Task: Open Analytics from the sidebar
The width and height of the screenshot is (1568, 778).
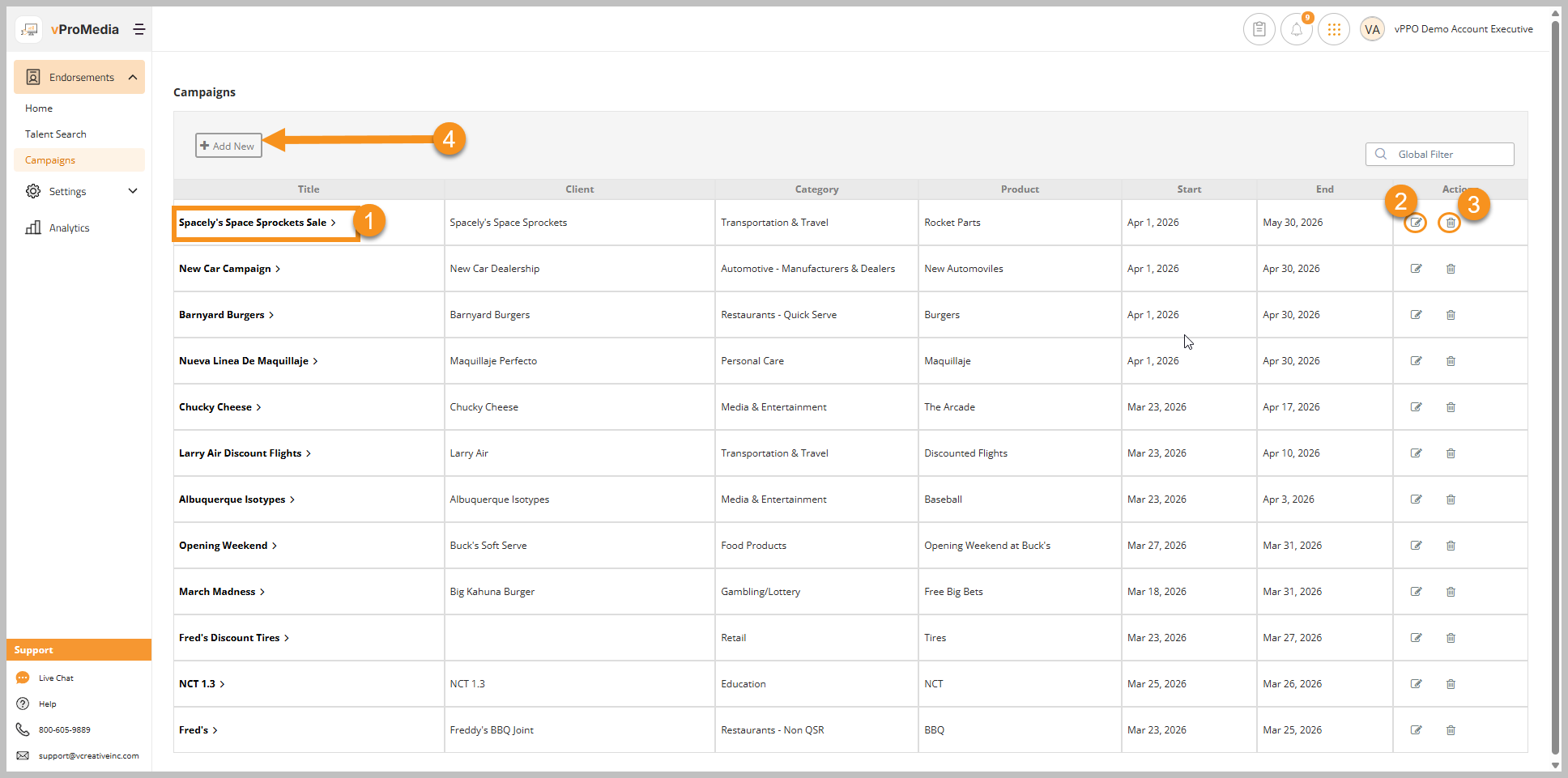Action: click(69, 228)
